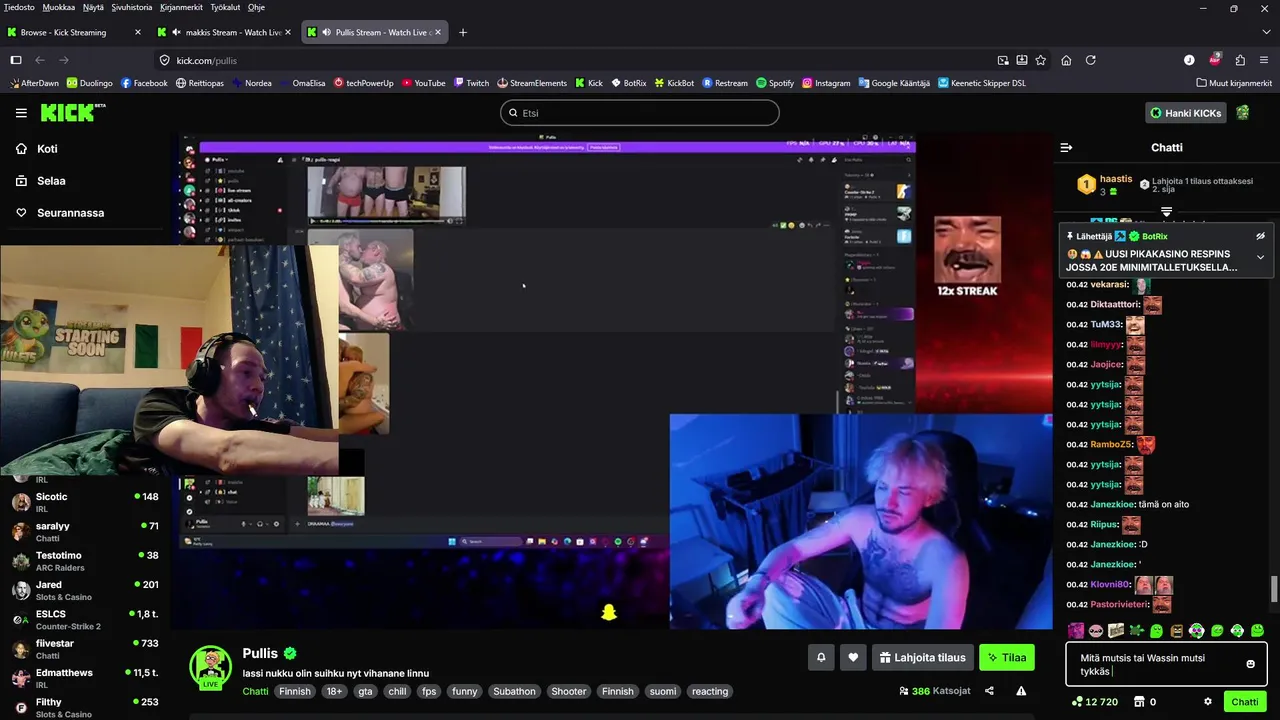Open Muut kirjanmerkit folder
Screen dimensions: 1280x720
coord(1233,83)
